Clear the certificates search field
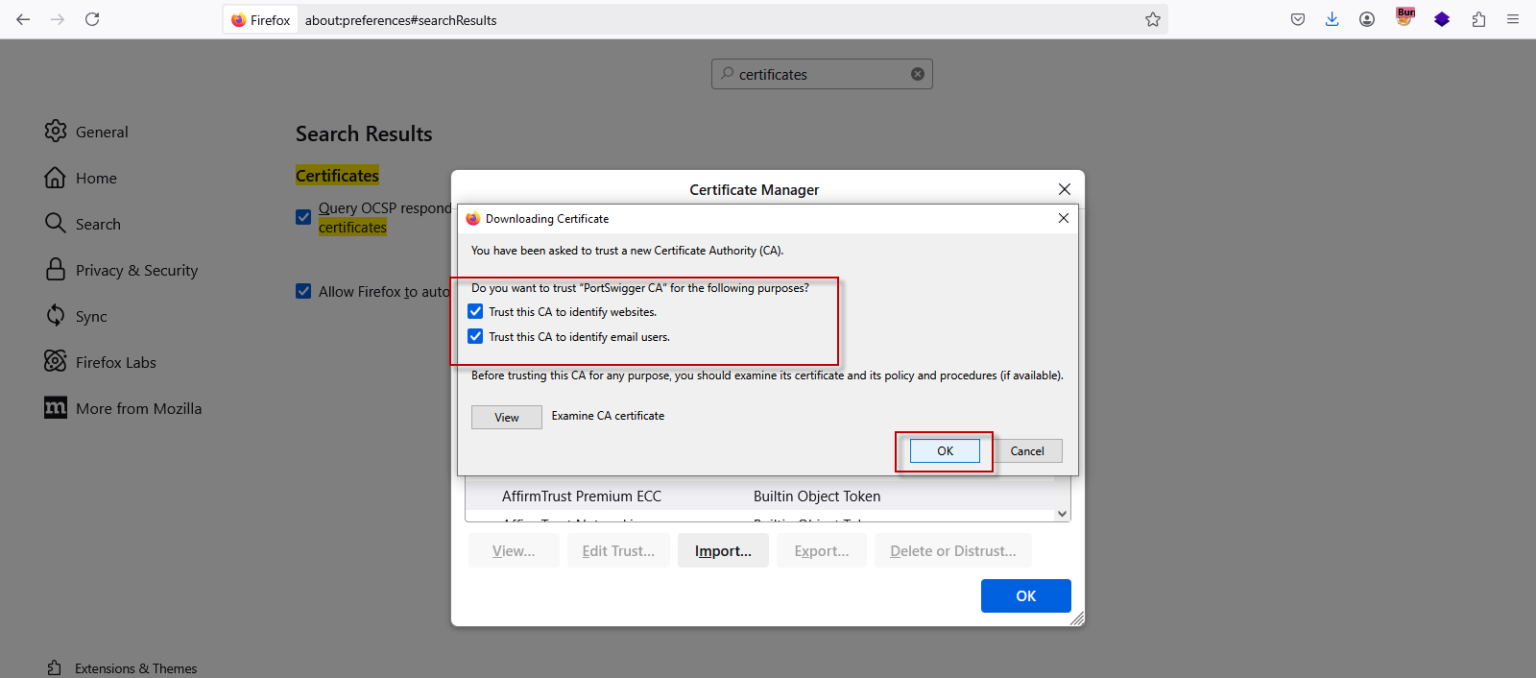The width and height of the screenshot is (1536, 678). pos(917,73)
